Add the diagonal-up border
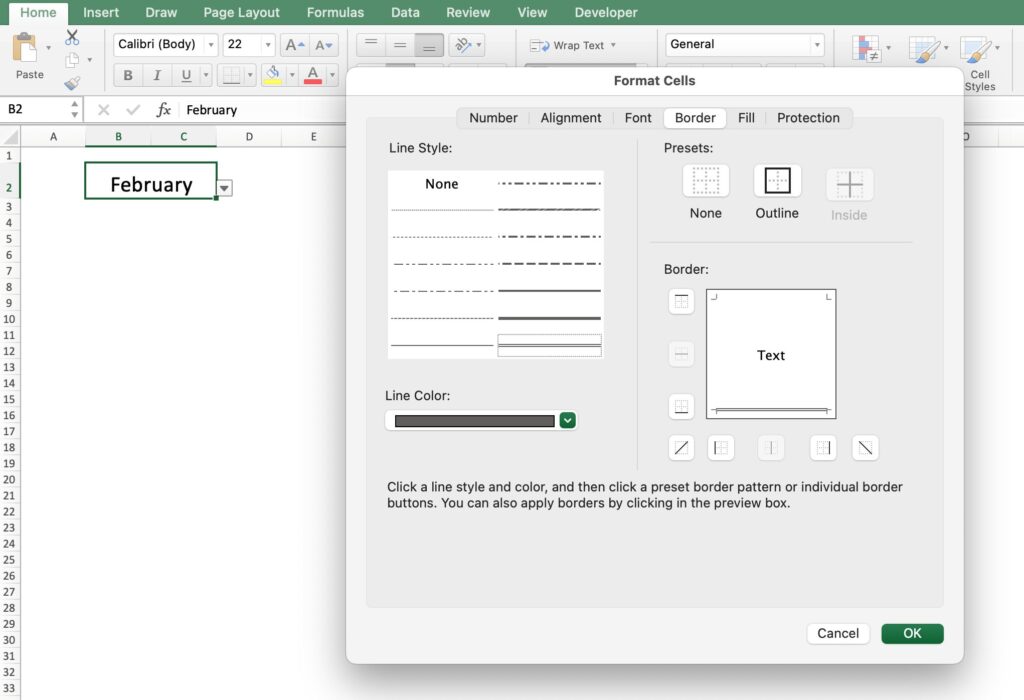This screenshot has width=1024, height=700. (681, 448)
